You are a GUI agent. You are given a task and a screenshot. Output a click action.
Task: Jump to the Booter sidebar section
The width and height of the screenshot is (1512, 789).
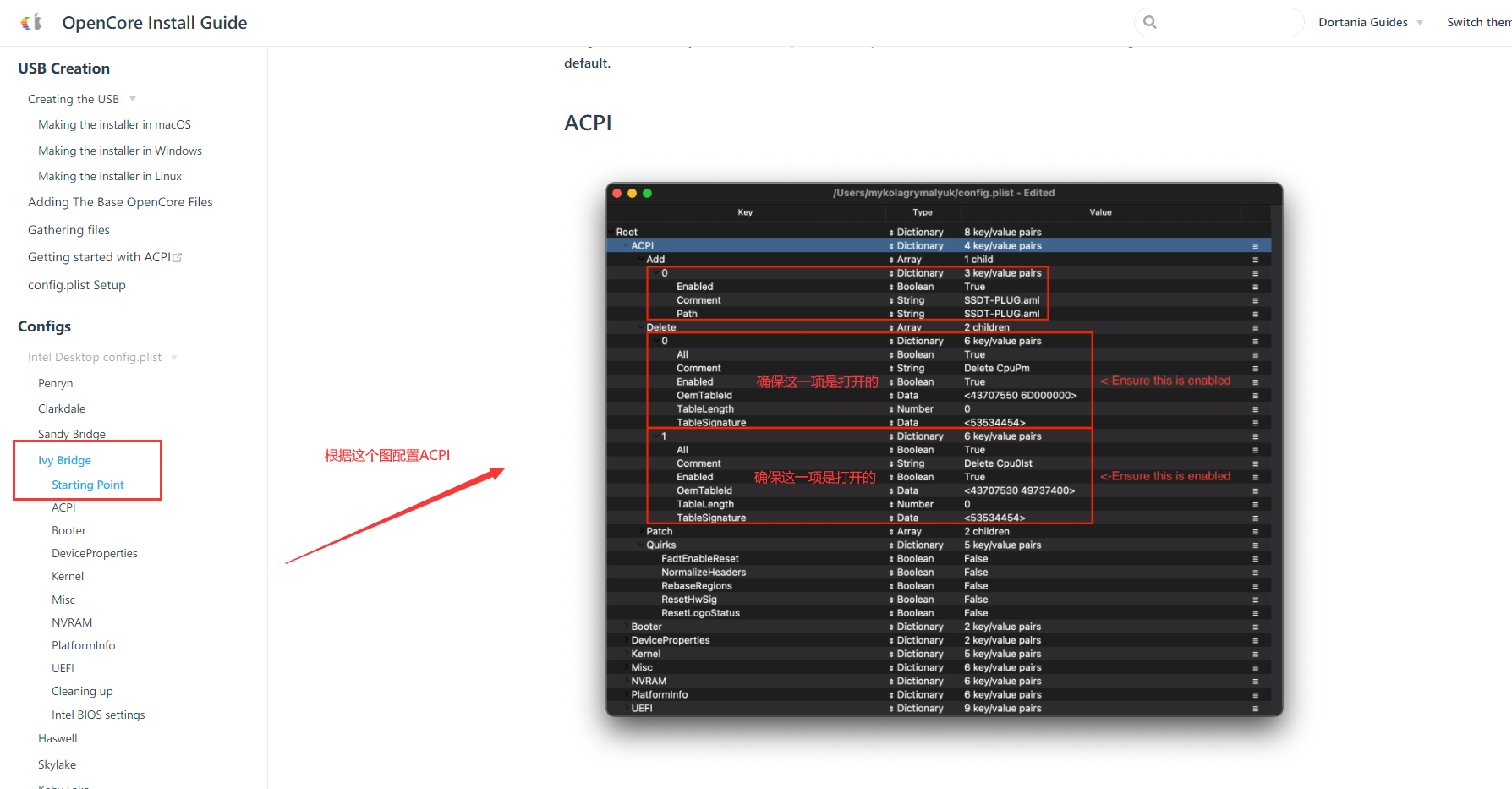point(68,530)
